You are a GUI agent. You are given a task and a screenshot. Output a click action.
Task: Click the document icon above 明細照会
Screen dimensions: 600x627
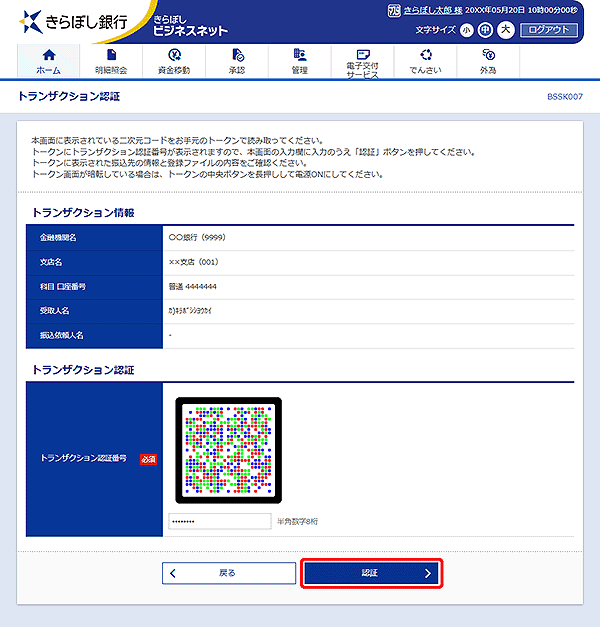[112, 54]
